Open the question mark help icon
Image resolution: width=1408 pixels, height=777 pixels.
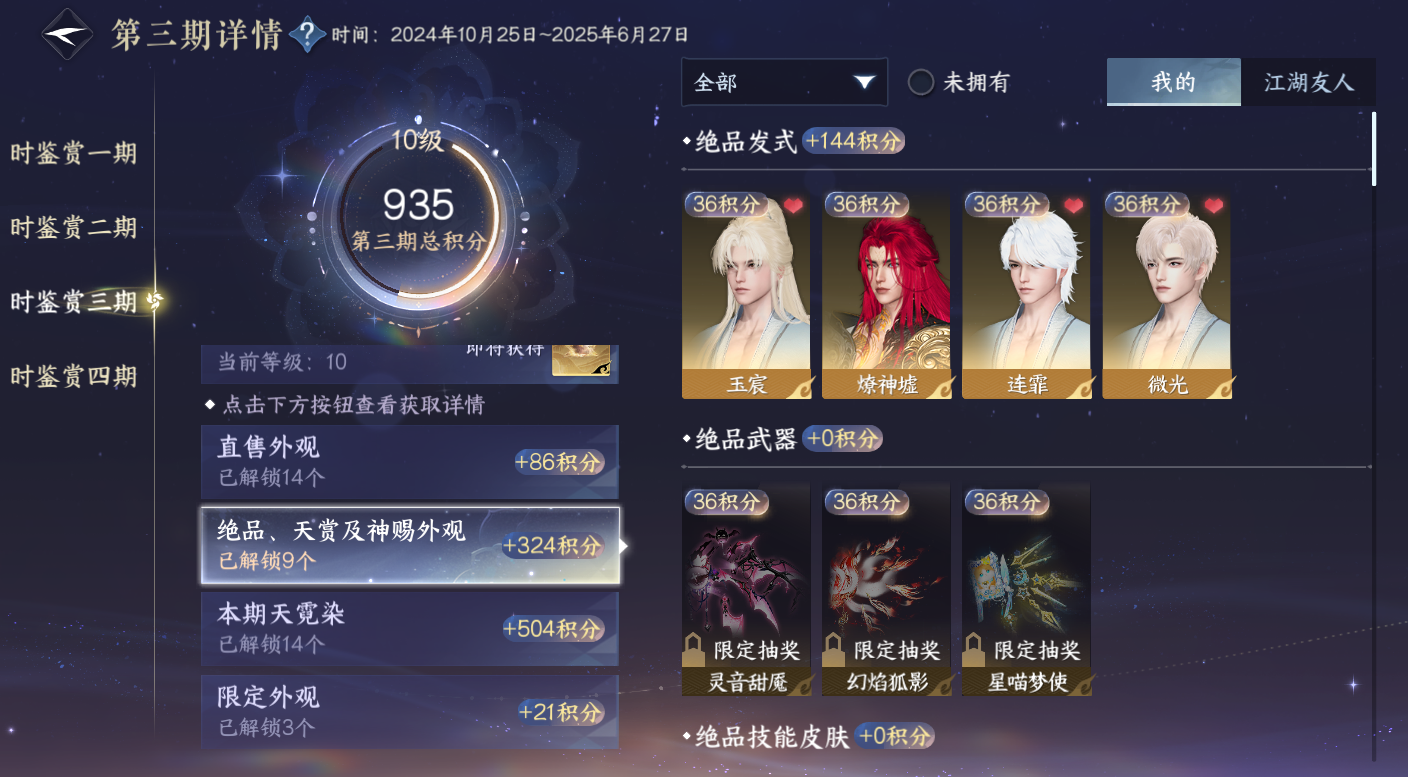(307, 35)
